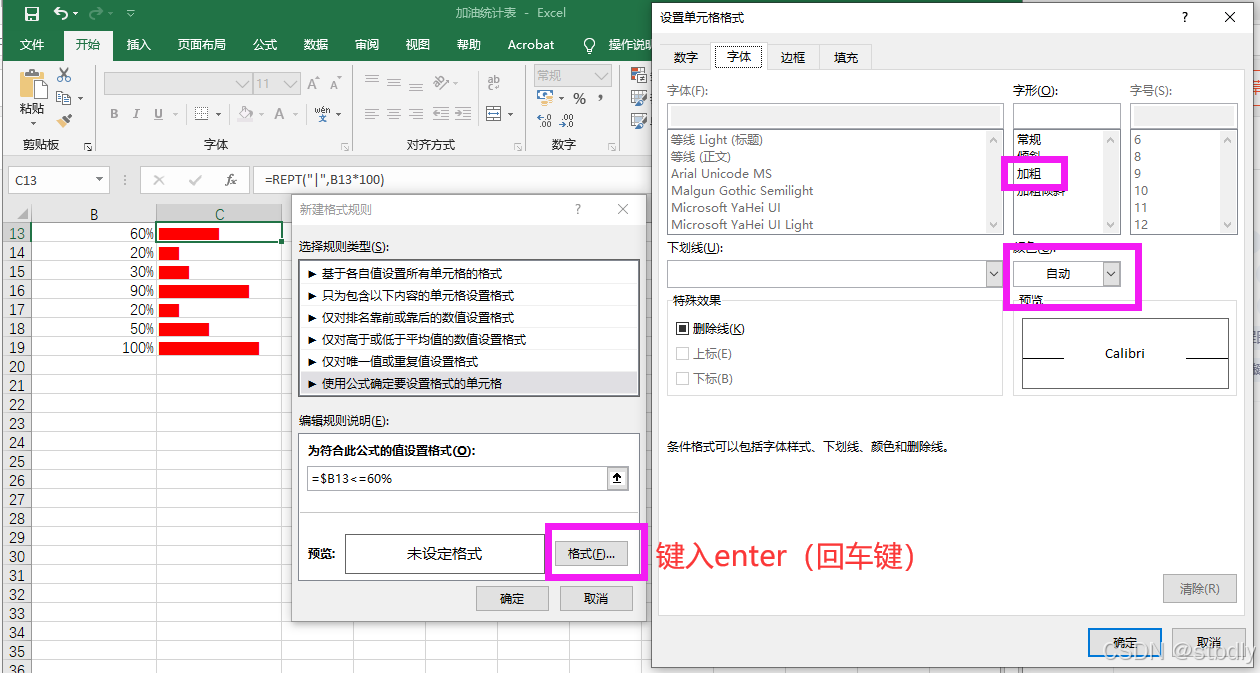Click the Undo arrow icon
Screen dimensions: 1260x673
(x=61, y=13)
